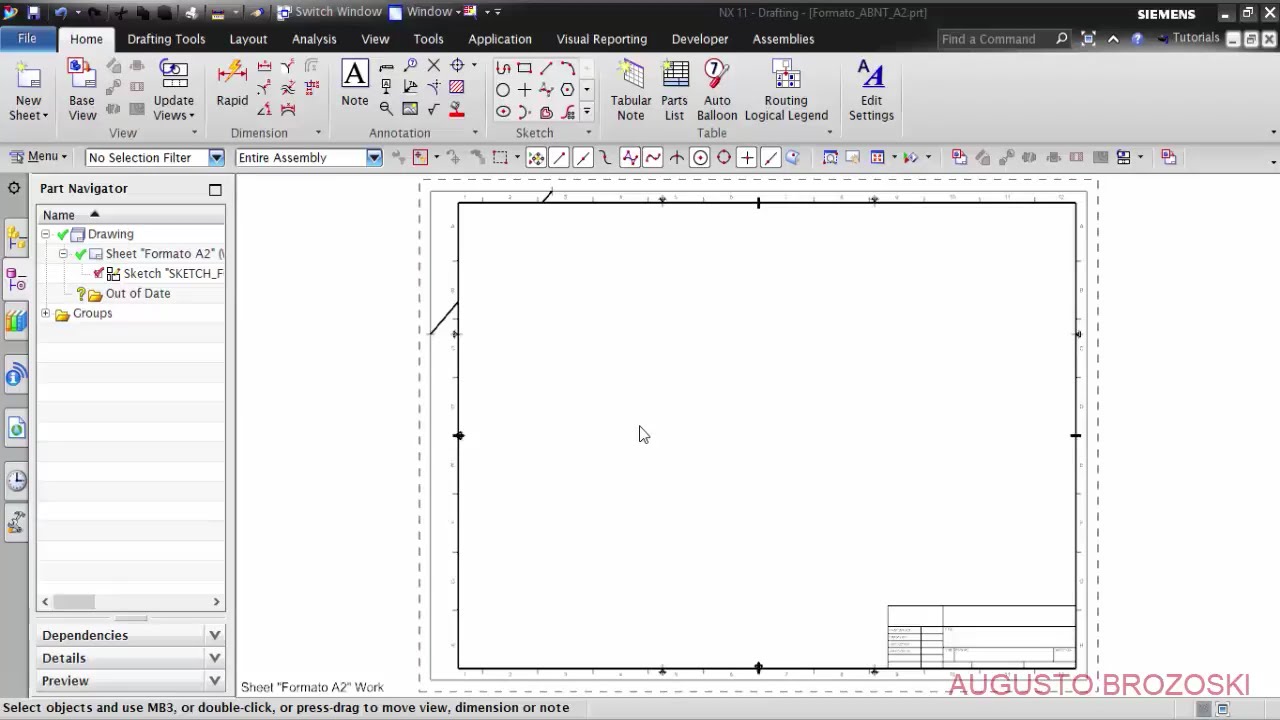Select the Out of Date tree item
Viewport: 1280px width, 720px height.
[x=138, y=294]
